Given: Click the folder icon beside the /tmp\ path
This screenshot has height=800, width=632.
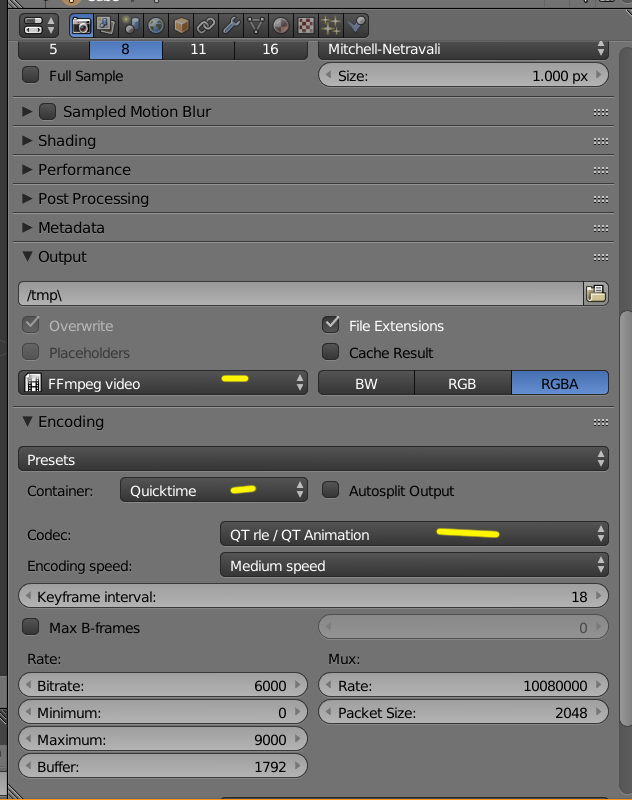Looking at the screenshot, I should click(596, 293).
